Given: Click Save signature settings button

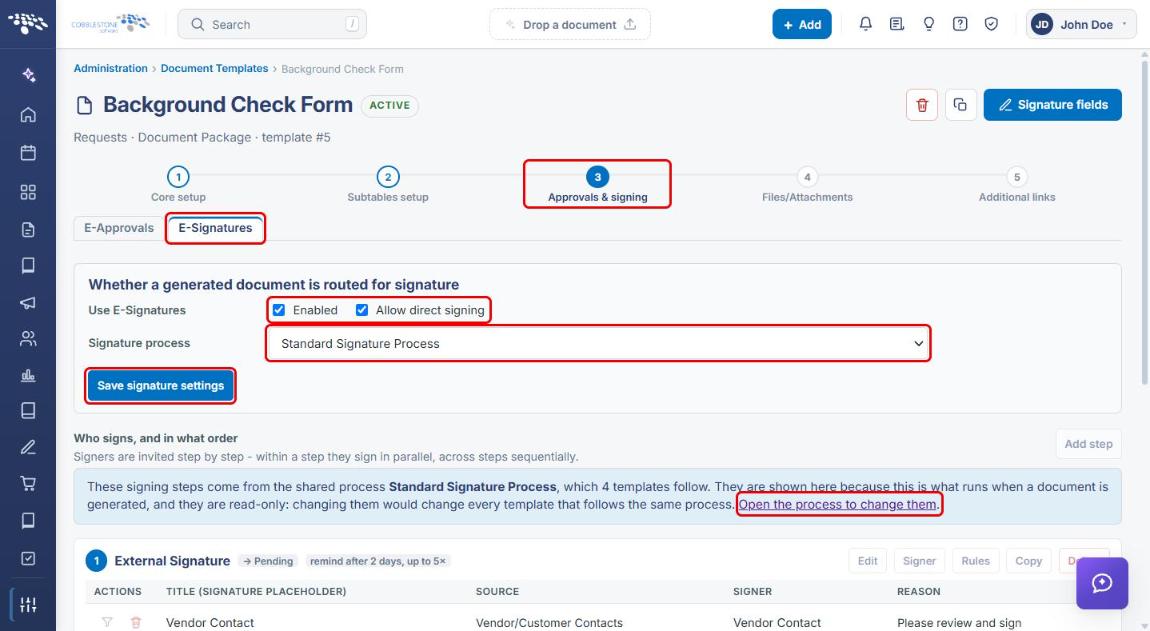Looking at the screenshot, I should pyautogui.click(x=161, y=385).
